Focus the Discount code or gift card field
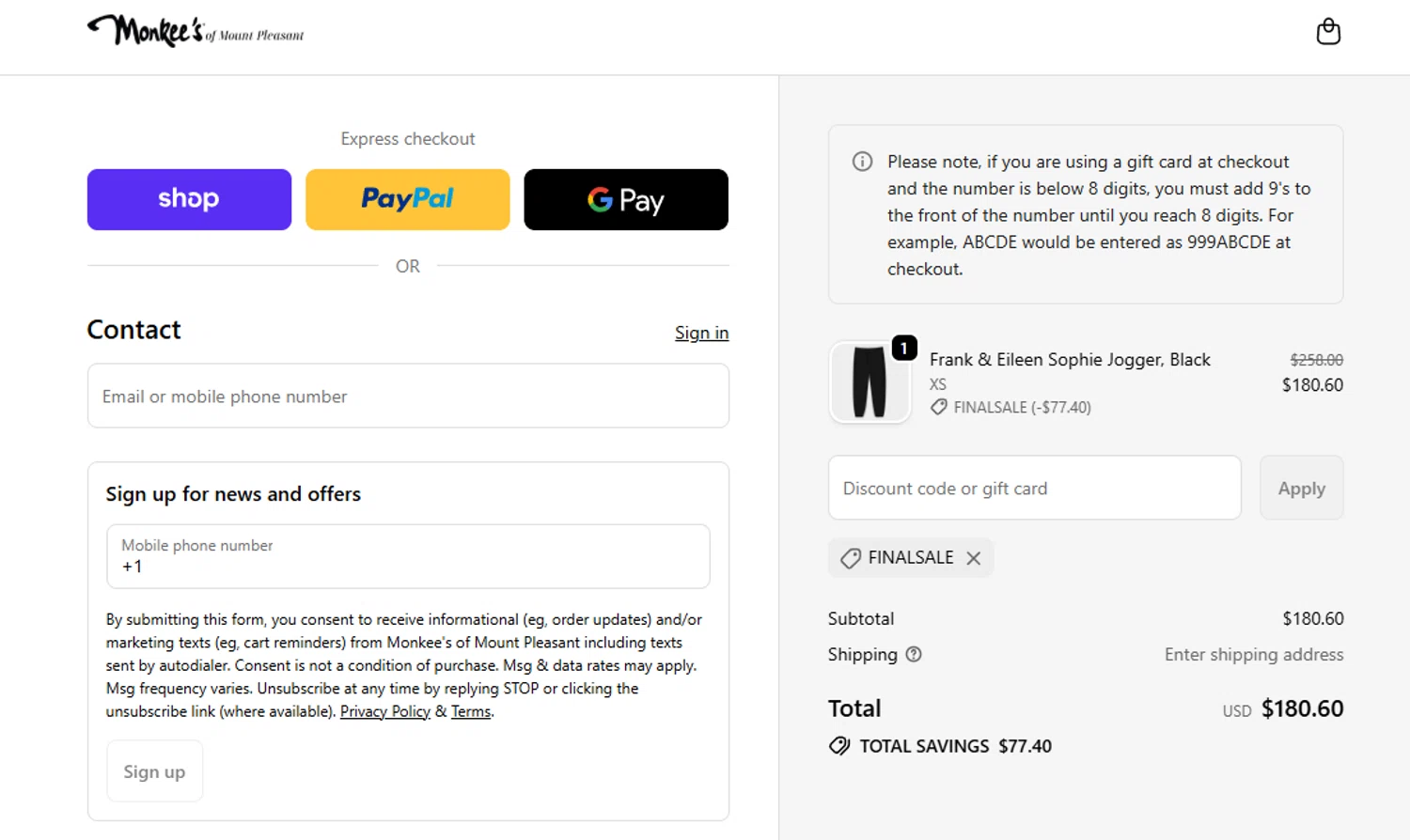Screen dimensions: 1410x840 1034,488
